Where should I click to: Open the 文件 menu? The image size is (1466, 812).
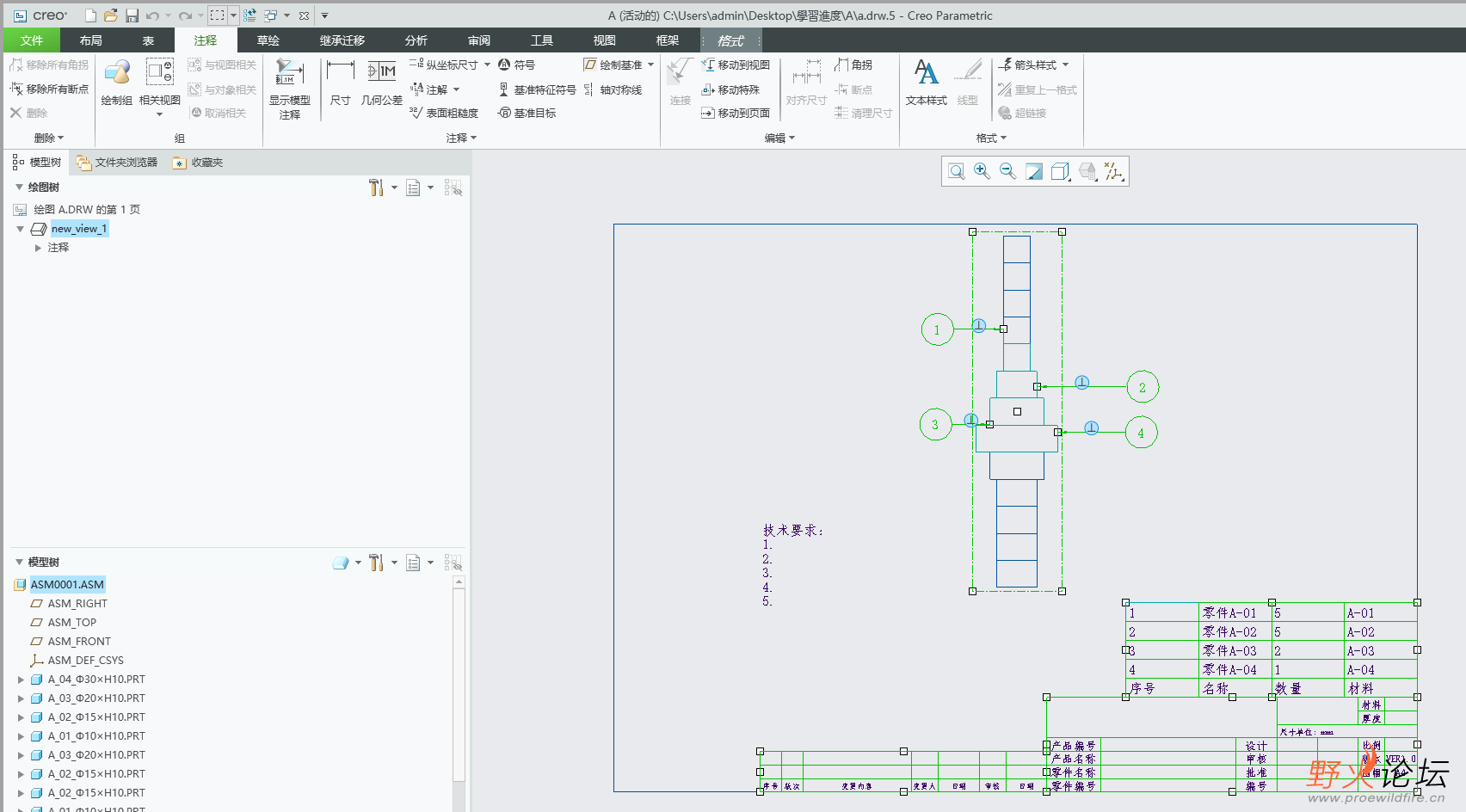point(32,40)
